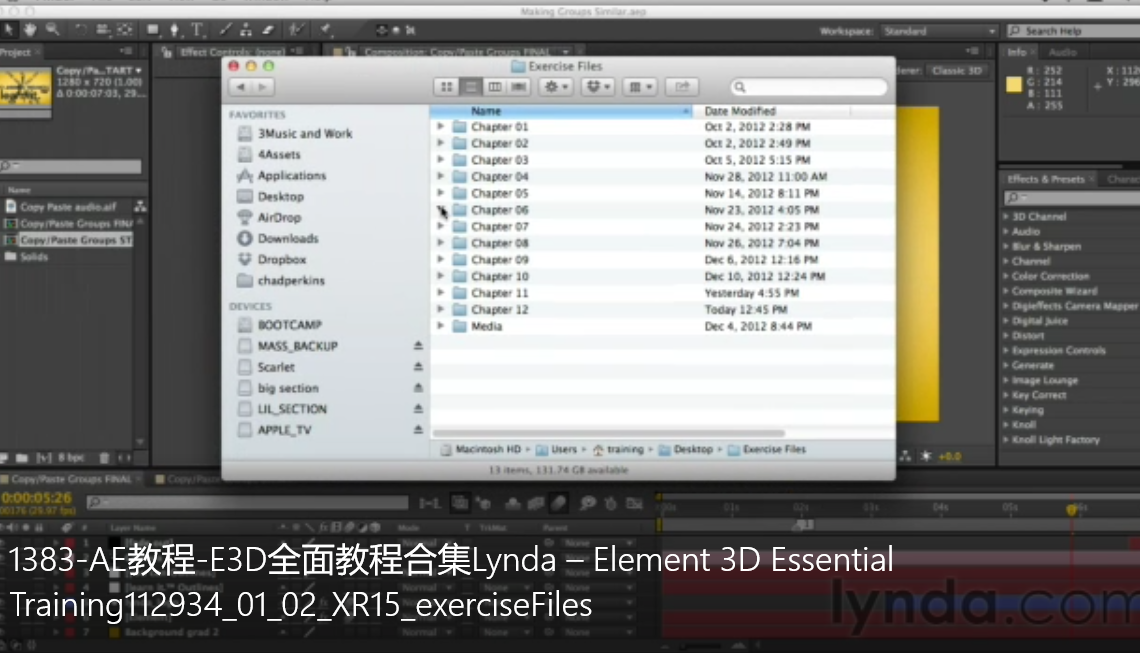
Task: Select the Rotation tool
Action: pos(80,30)
